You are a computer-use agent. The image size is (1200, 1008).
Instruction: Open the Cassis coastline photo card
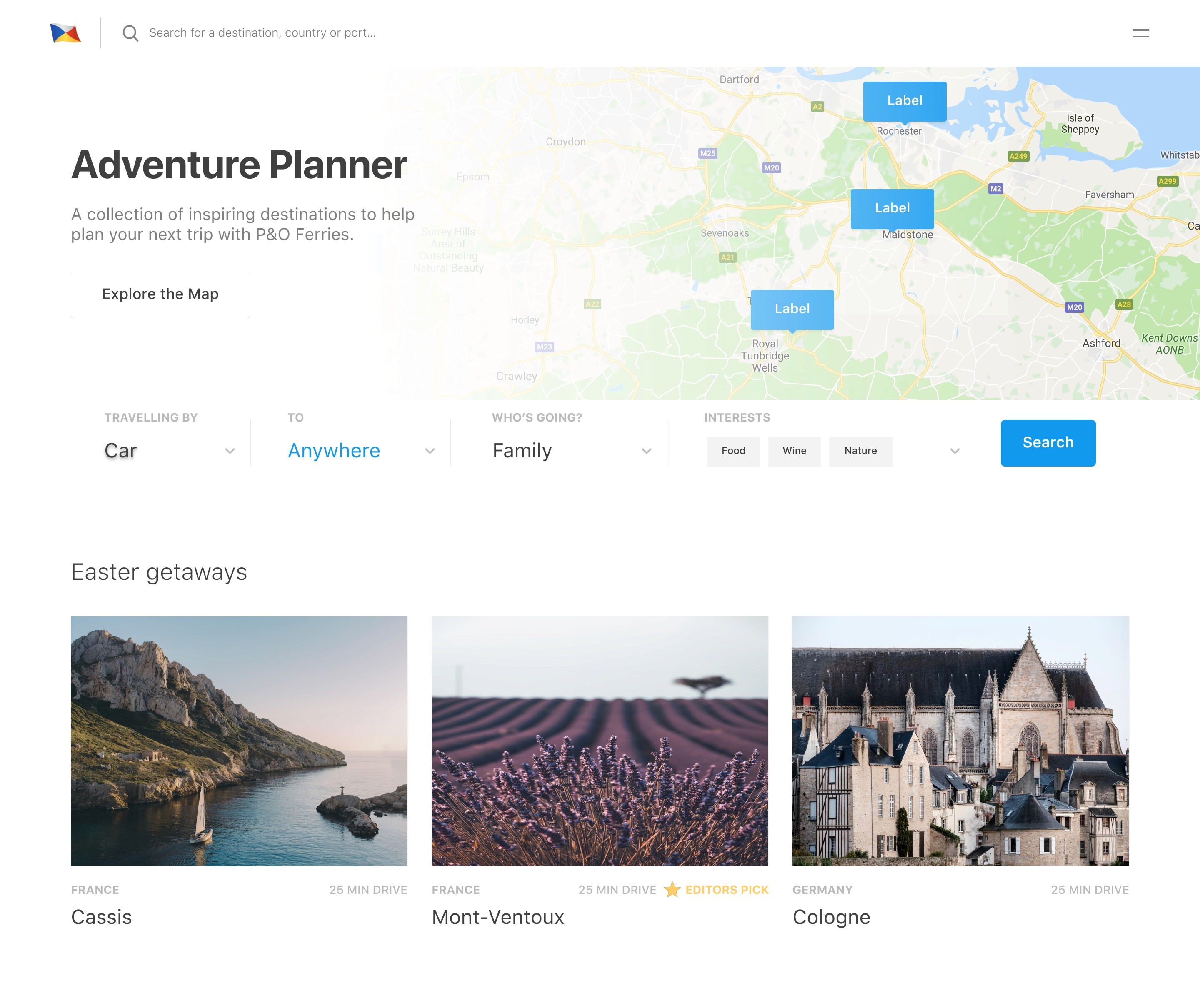point(238,741)
